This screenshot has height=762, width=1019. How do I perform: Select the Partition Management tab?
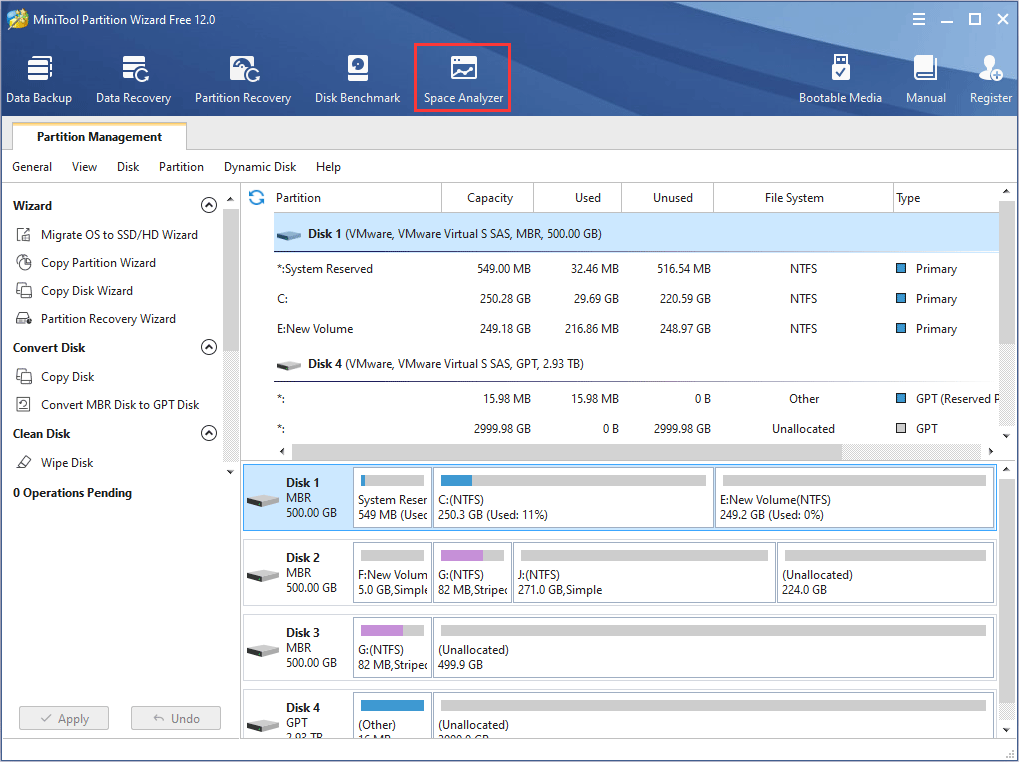pyautogui.click(x=99, y=136)
